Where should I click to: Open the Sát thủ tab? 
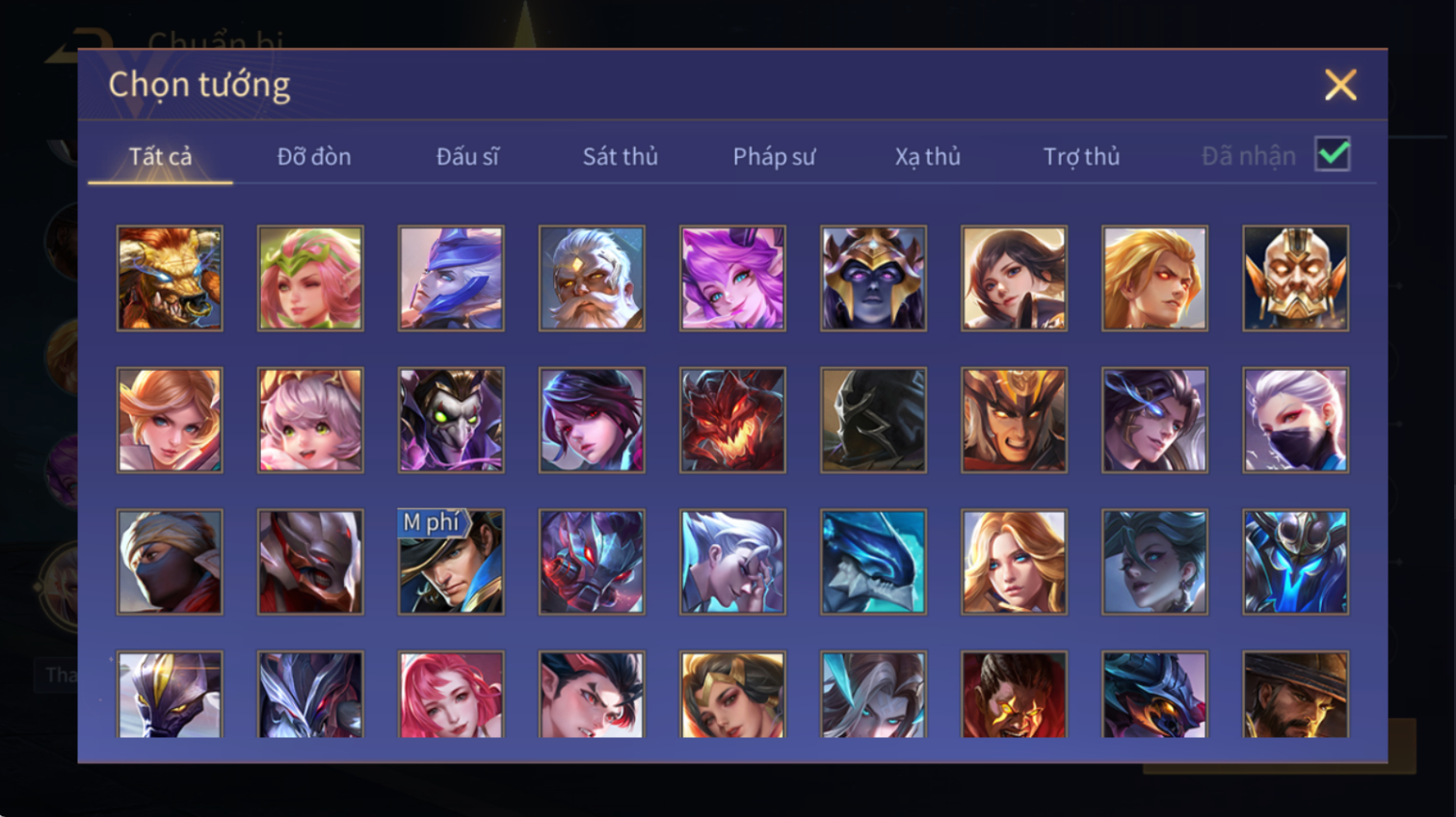click(x=620, y=156)
